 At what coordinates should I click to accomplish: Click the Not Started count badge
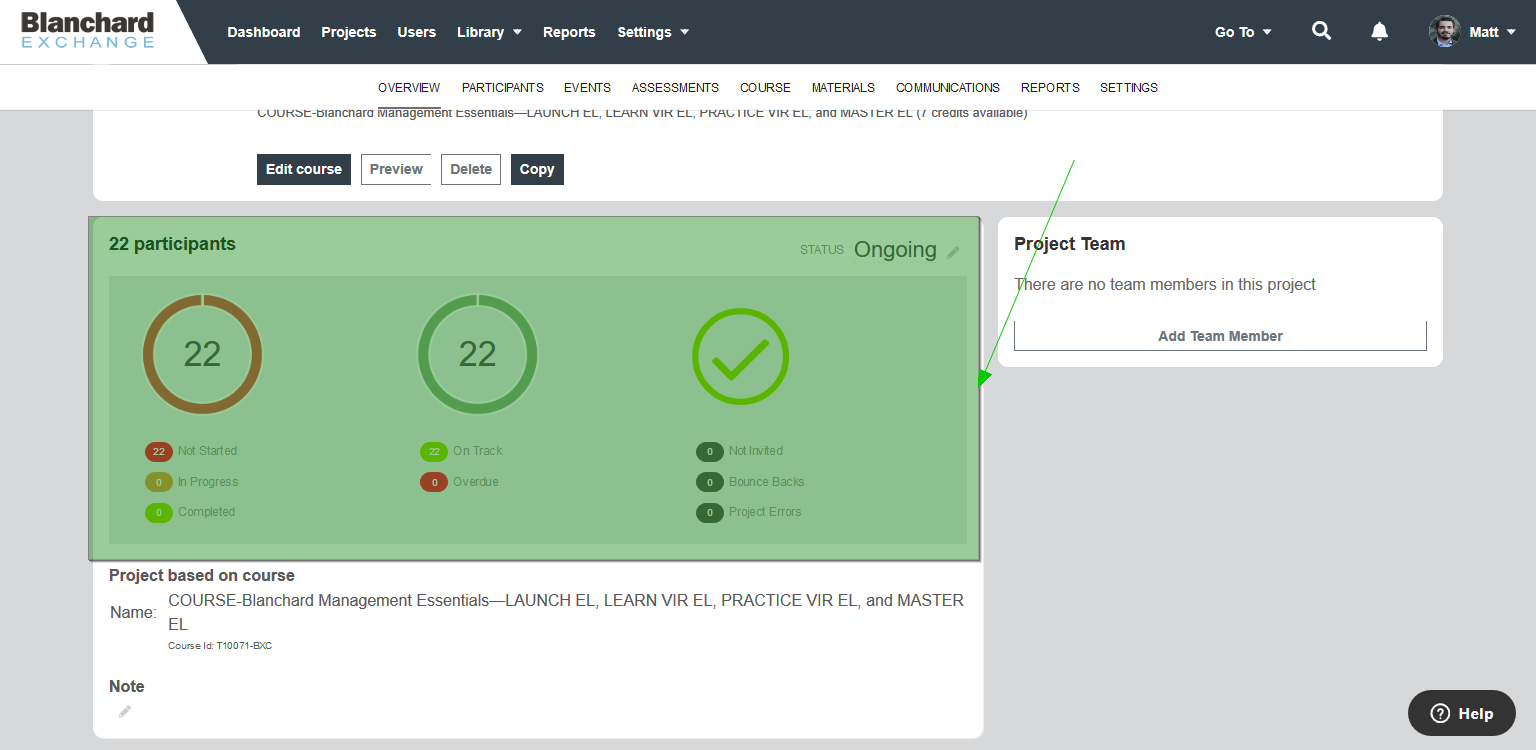tap(159, 451)
